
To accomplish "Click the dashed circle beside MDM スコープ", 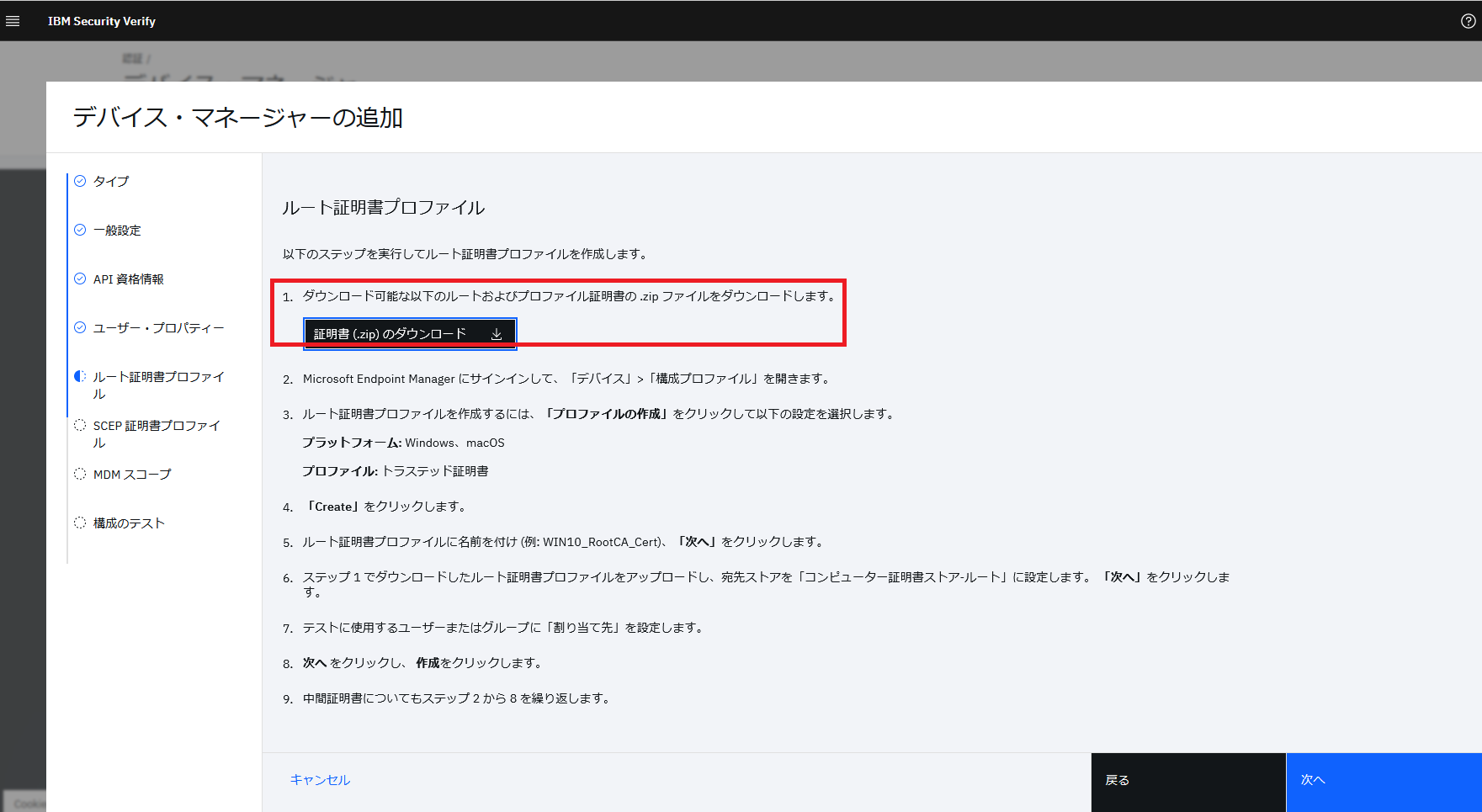I will (x=80, y=474).
